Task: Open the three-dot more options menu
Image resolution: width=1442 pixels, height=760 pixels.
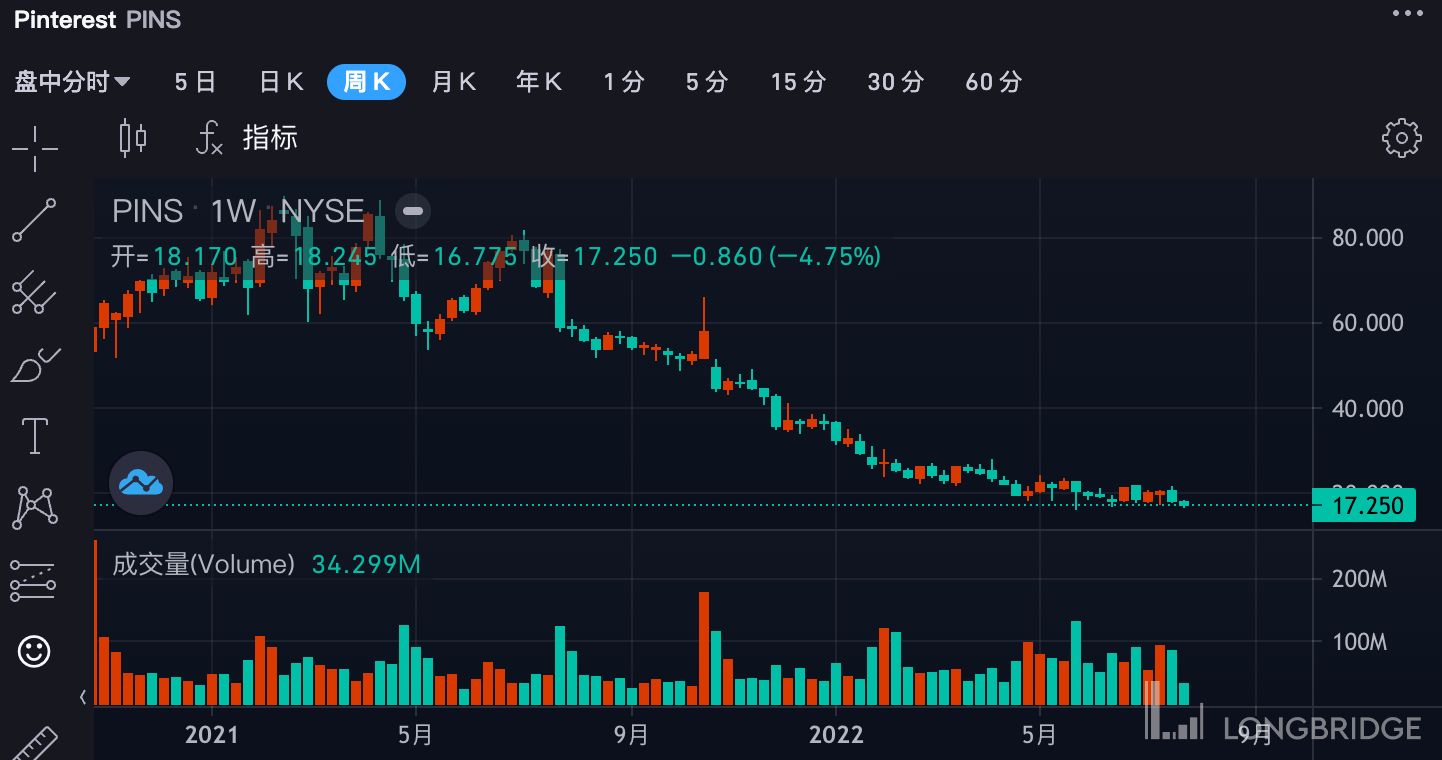Action: (x=1407, y=14)
